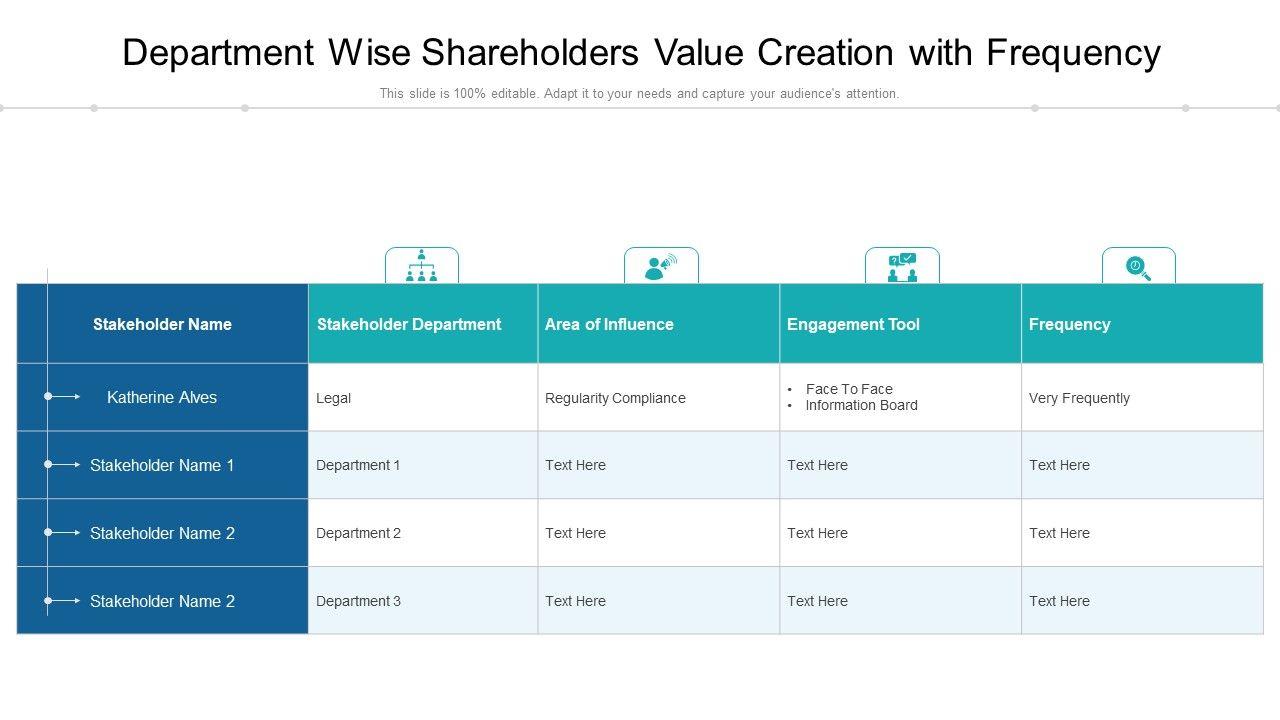
Task: Click the megaphone speaker person icon
Action: coord(661,267)
